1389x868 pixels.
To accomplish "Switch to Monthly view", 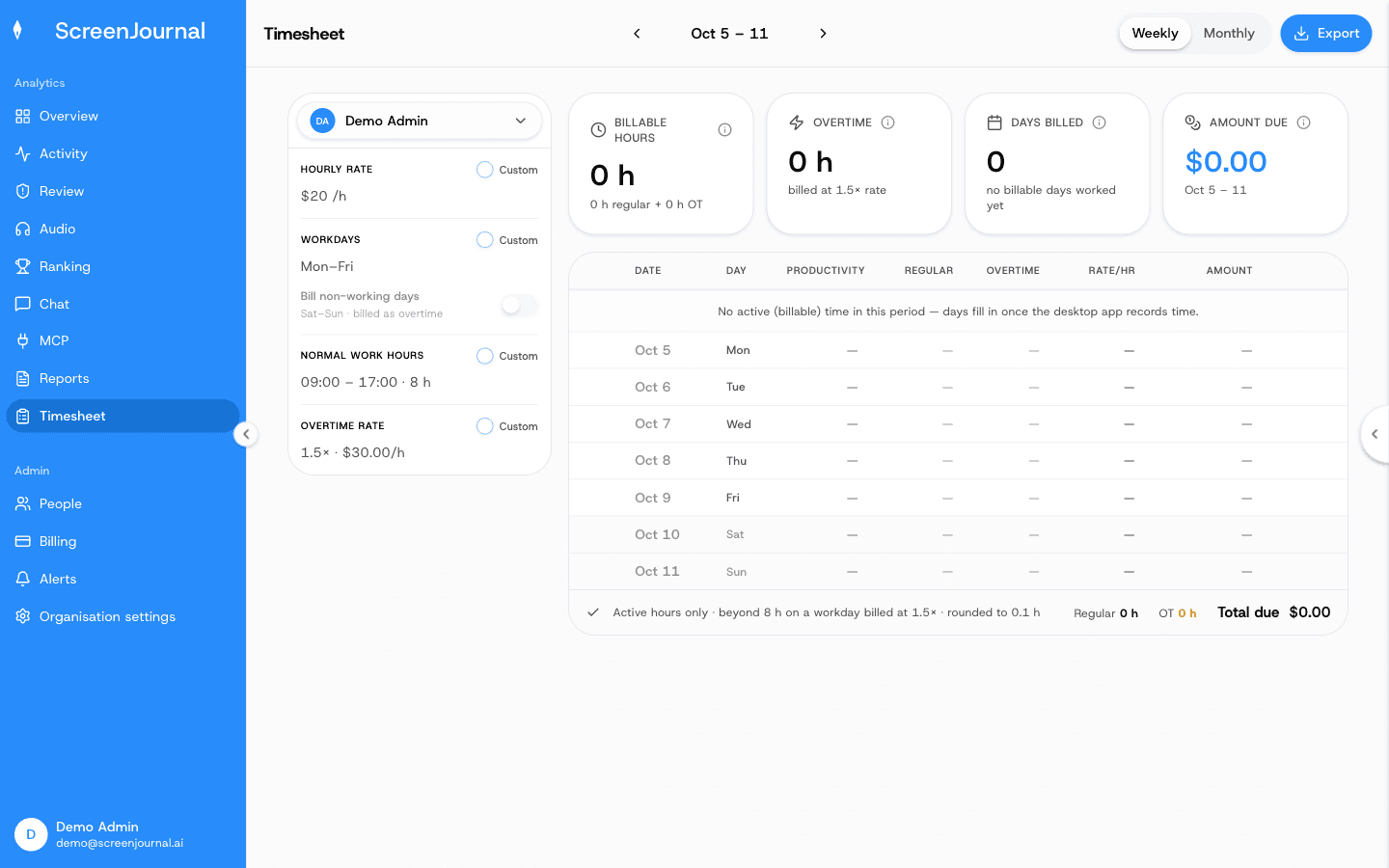I will (1229, 33).
